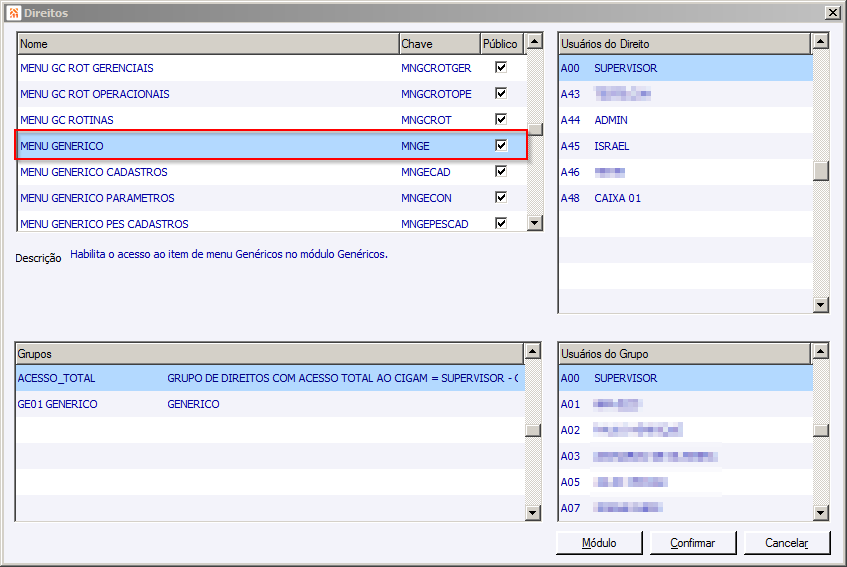Sort rights list by Nome column header

click(208, 44)
